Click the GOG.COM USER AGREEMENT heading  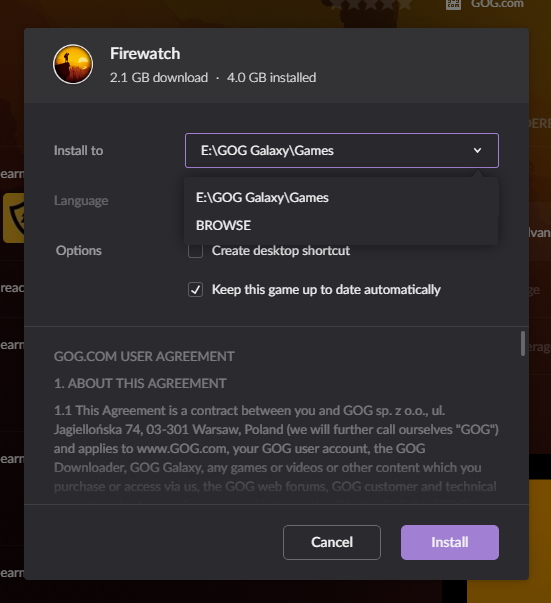click(144, 356)
